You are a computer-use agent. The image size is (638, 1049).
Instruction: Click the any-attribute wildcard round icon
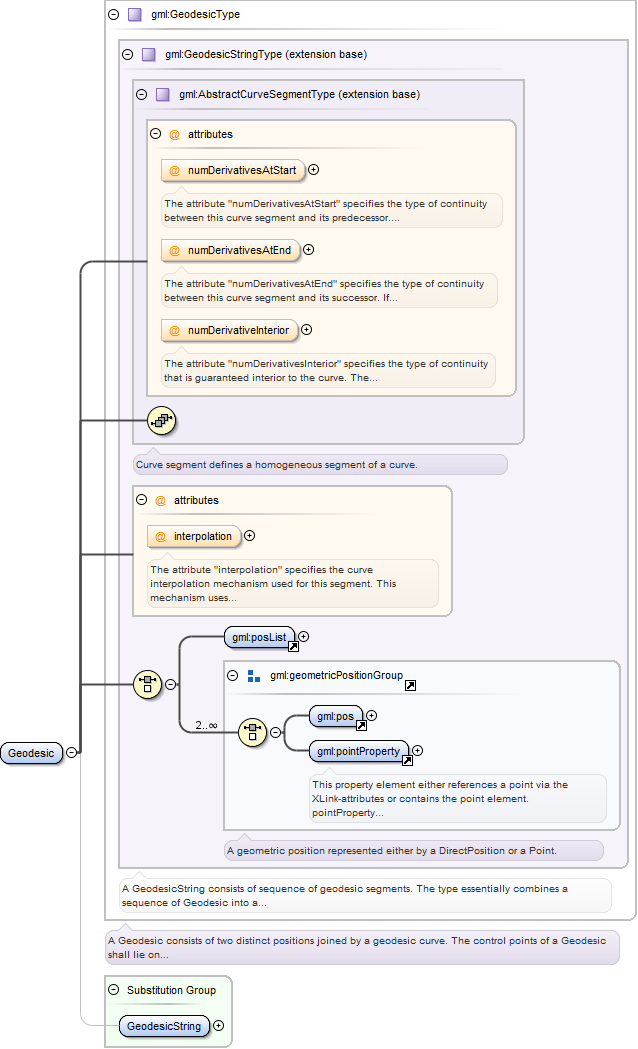pyautogui.click(x=161, y=421)
